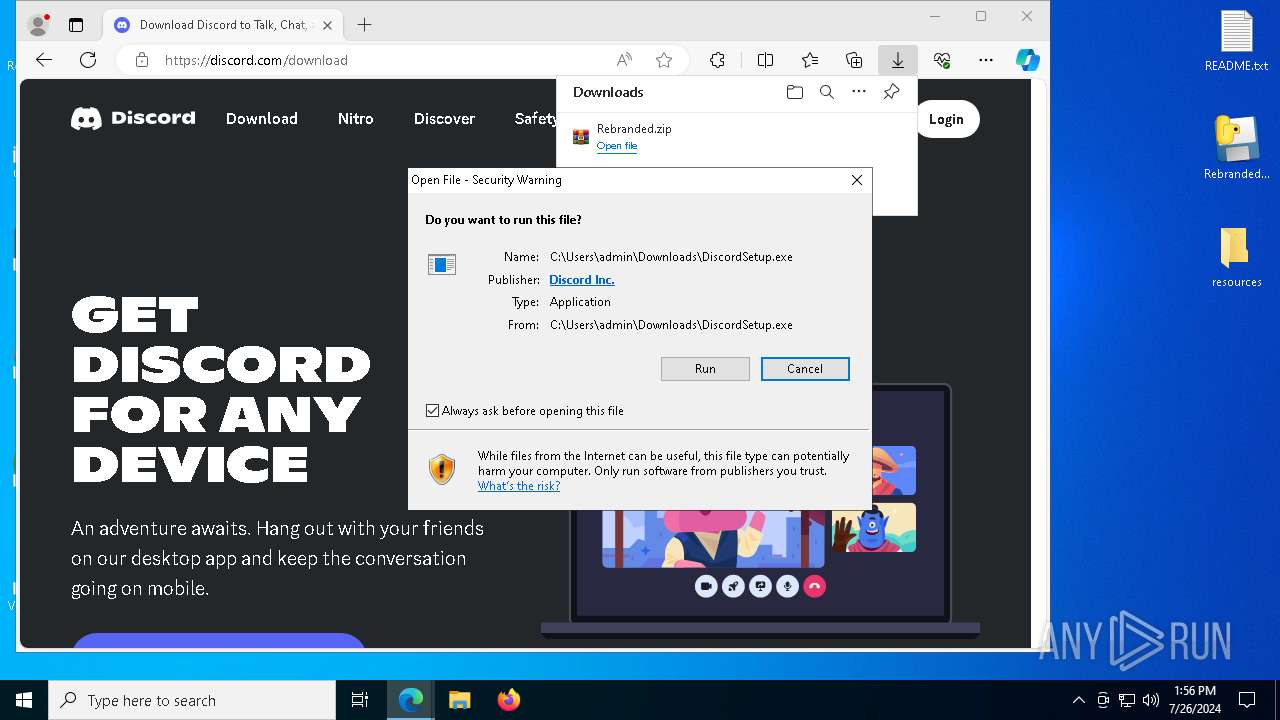1280x720 pixels.
Task: Open the README.txt desktop file
Action: pos(1237,41)
